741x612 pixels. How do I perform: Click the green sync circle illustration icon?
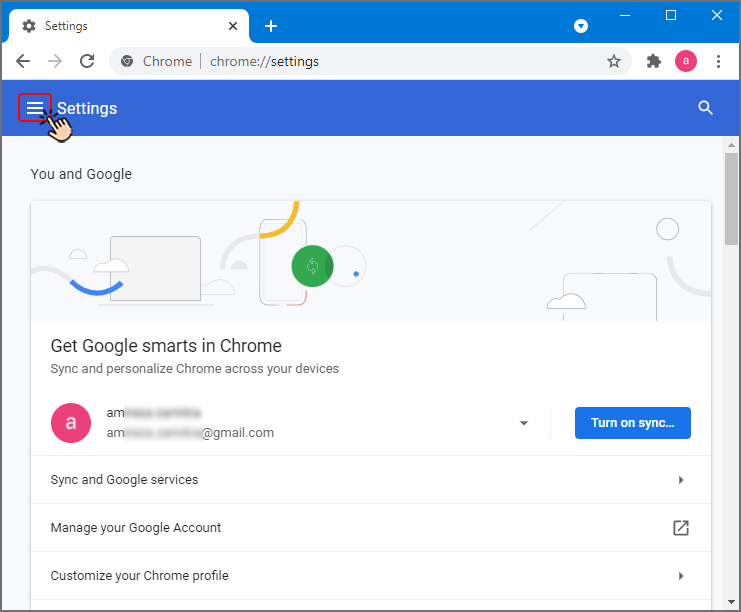(x=312, y=266)
